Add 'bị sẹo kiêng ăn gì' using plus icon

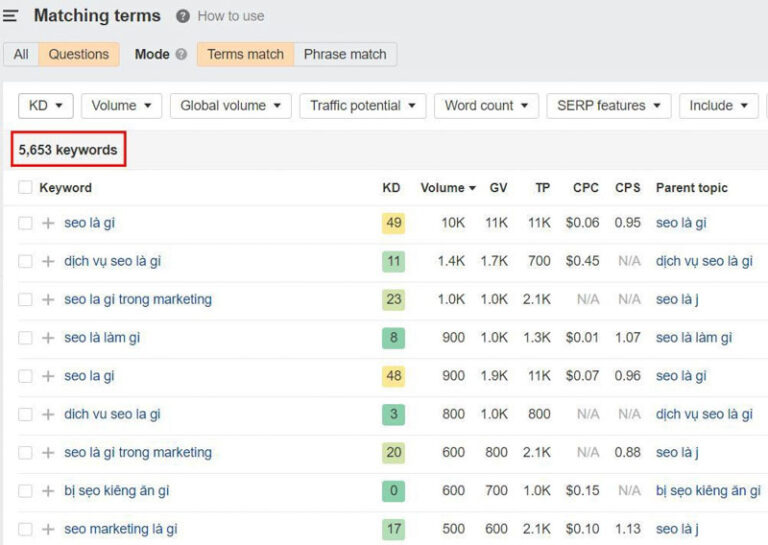tap(48, 491)
